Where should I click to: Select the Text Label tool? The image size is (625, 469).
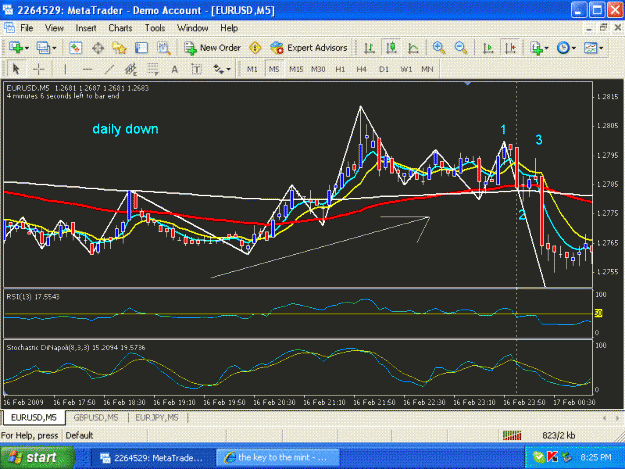tap(196, 69)
